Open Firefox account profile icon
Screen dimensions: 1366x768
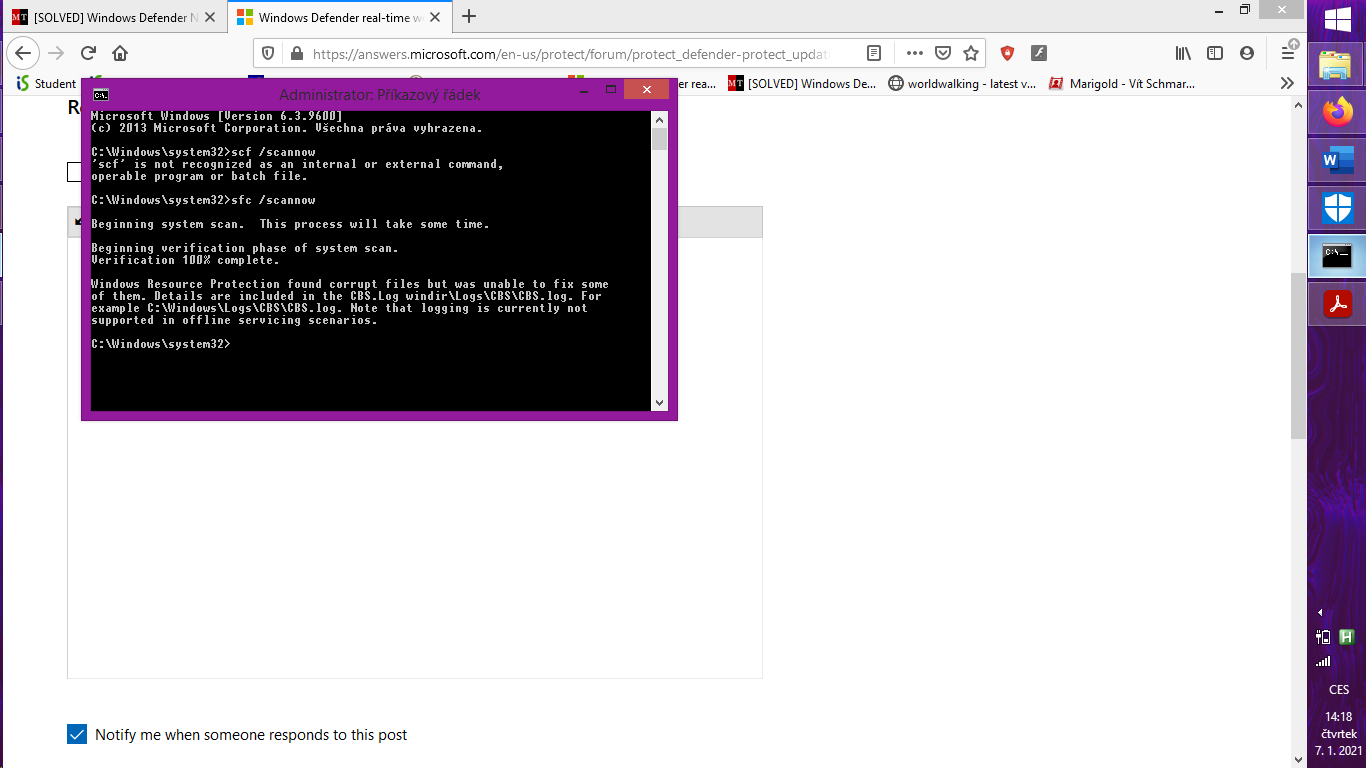1246,53
